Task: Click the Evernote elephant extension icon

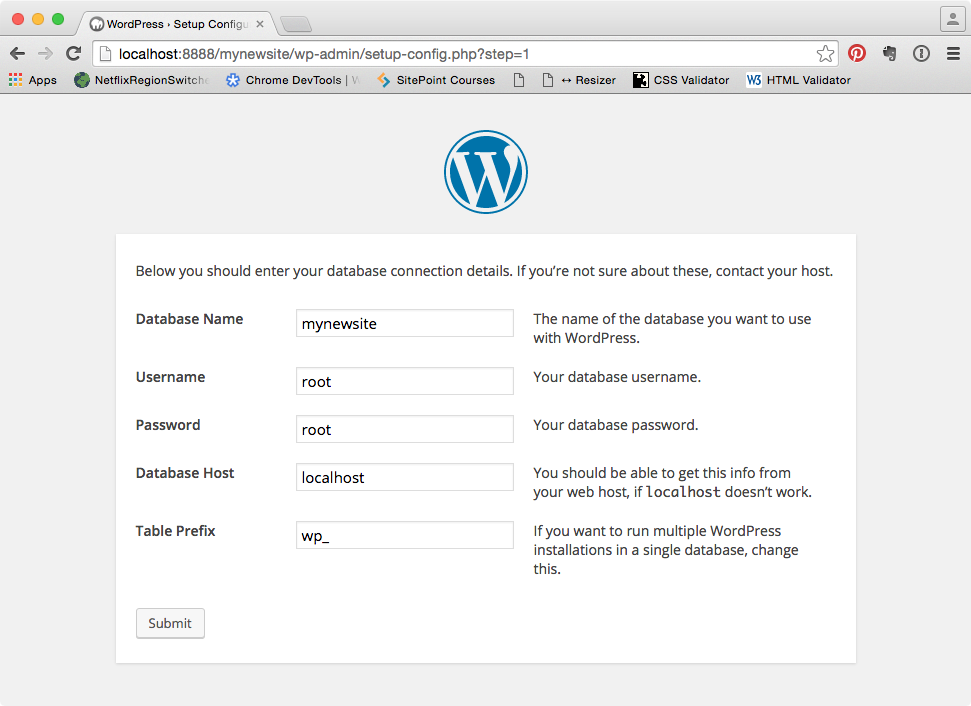Action: 890,53
